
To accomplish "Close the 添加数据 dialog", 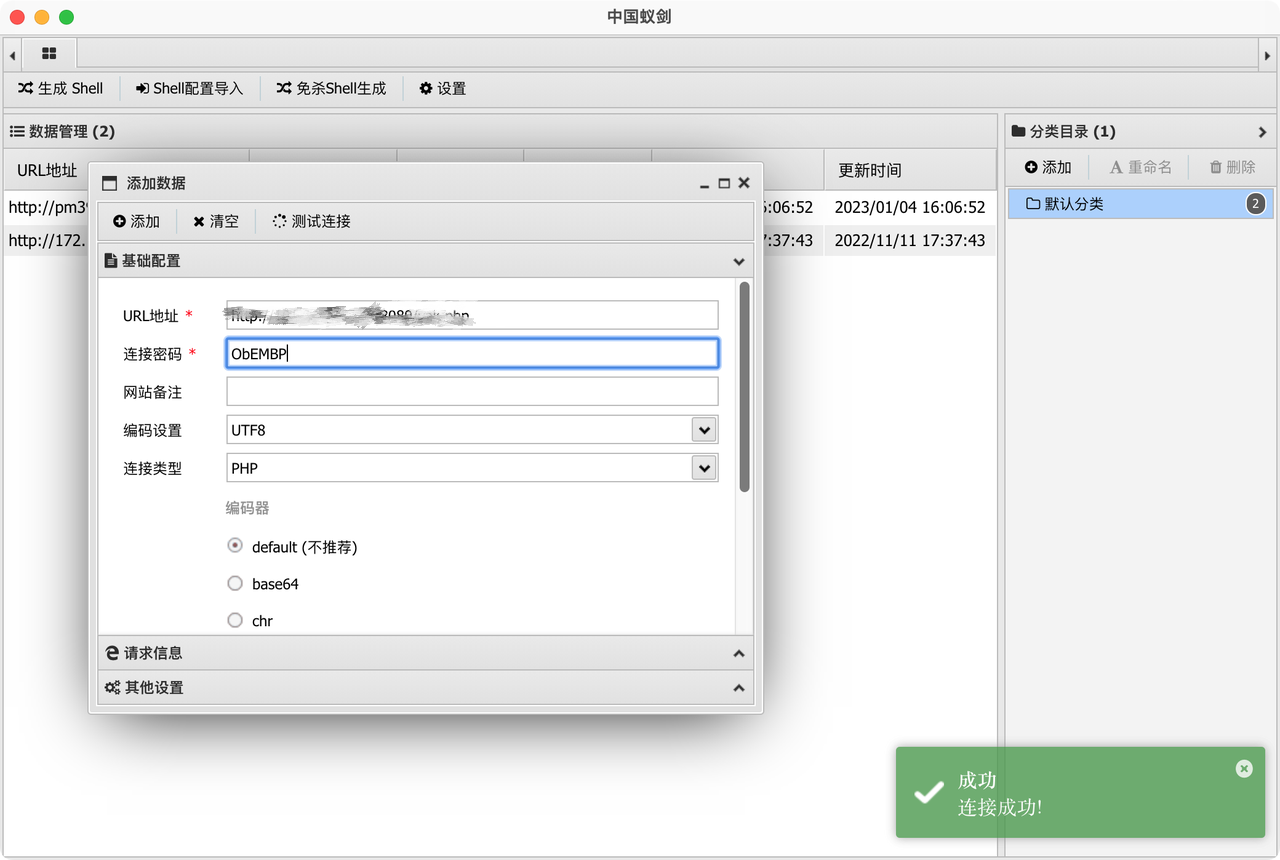I will pyautogui.click(x=744, y=183).
